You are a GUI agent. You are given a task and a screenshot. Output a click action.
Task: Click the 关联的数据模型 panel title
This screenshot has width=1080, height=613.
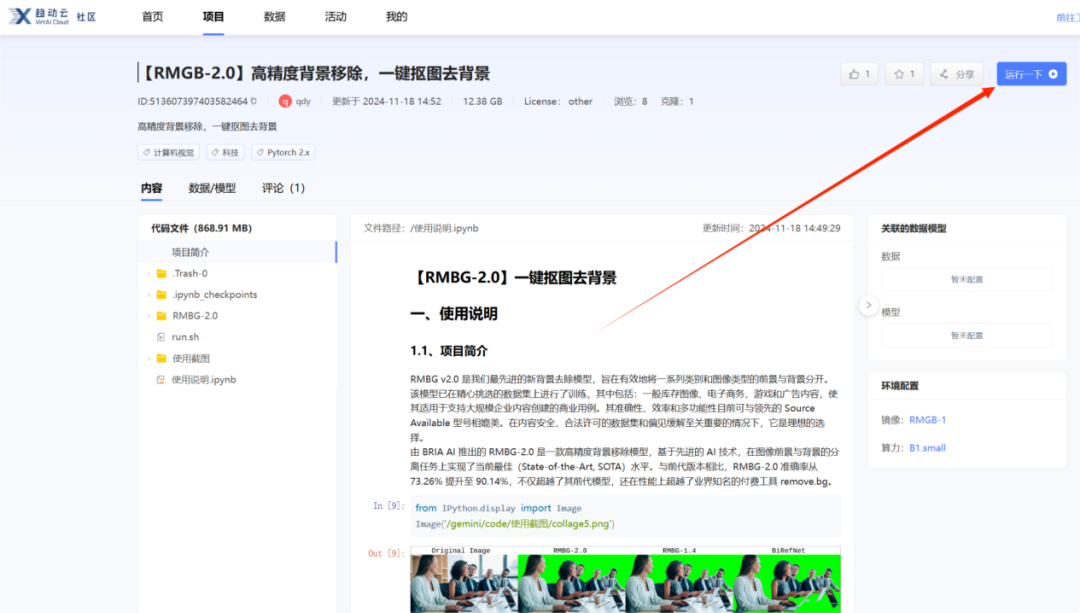pyautogui.click(x=913, y=228)
